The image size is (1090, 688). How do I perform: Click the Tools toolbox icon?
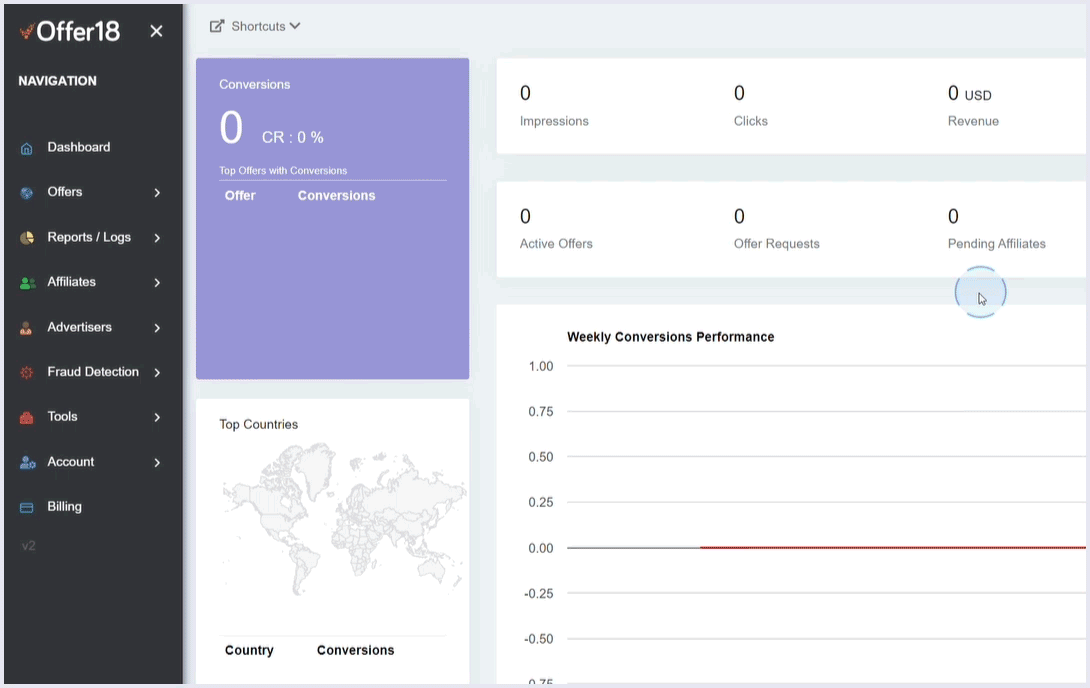[27, 418]
